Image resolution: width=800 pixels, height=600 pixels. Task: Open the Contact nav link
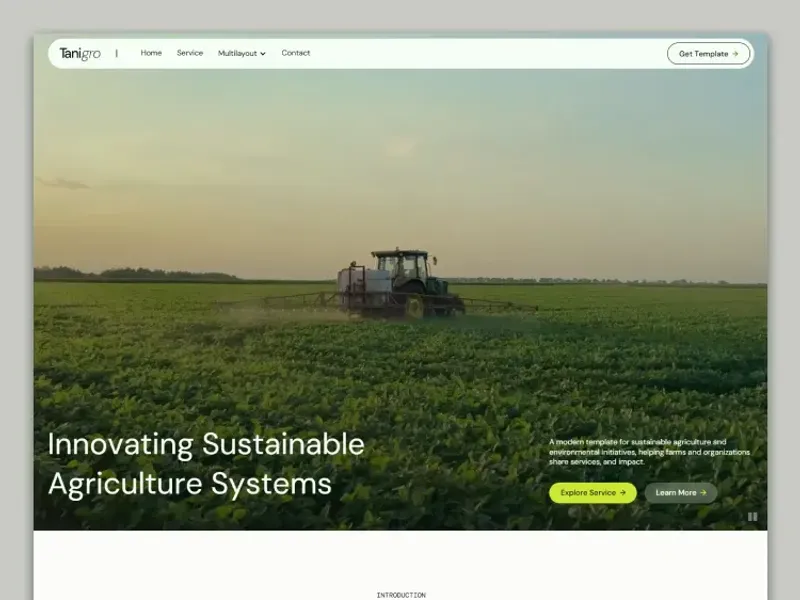point(296,53)
